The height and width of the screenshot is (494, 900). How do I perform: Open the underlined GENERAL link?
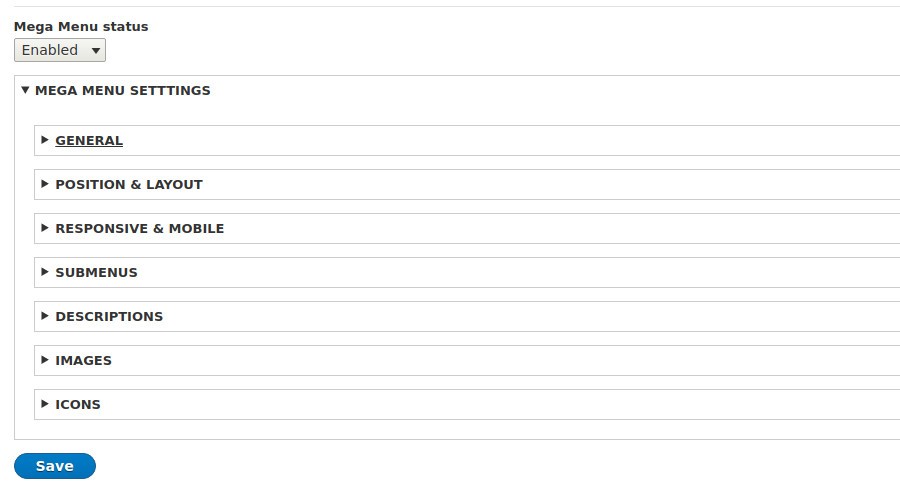[89, 141]
